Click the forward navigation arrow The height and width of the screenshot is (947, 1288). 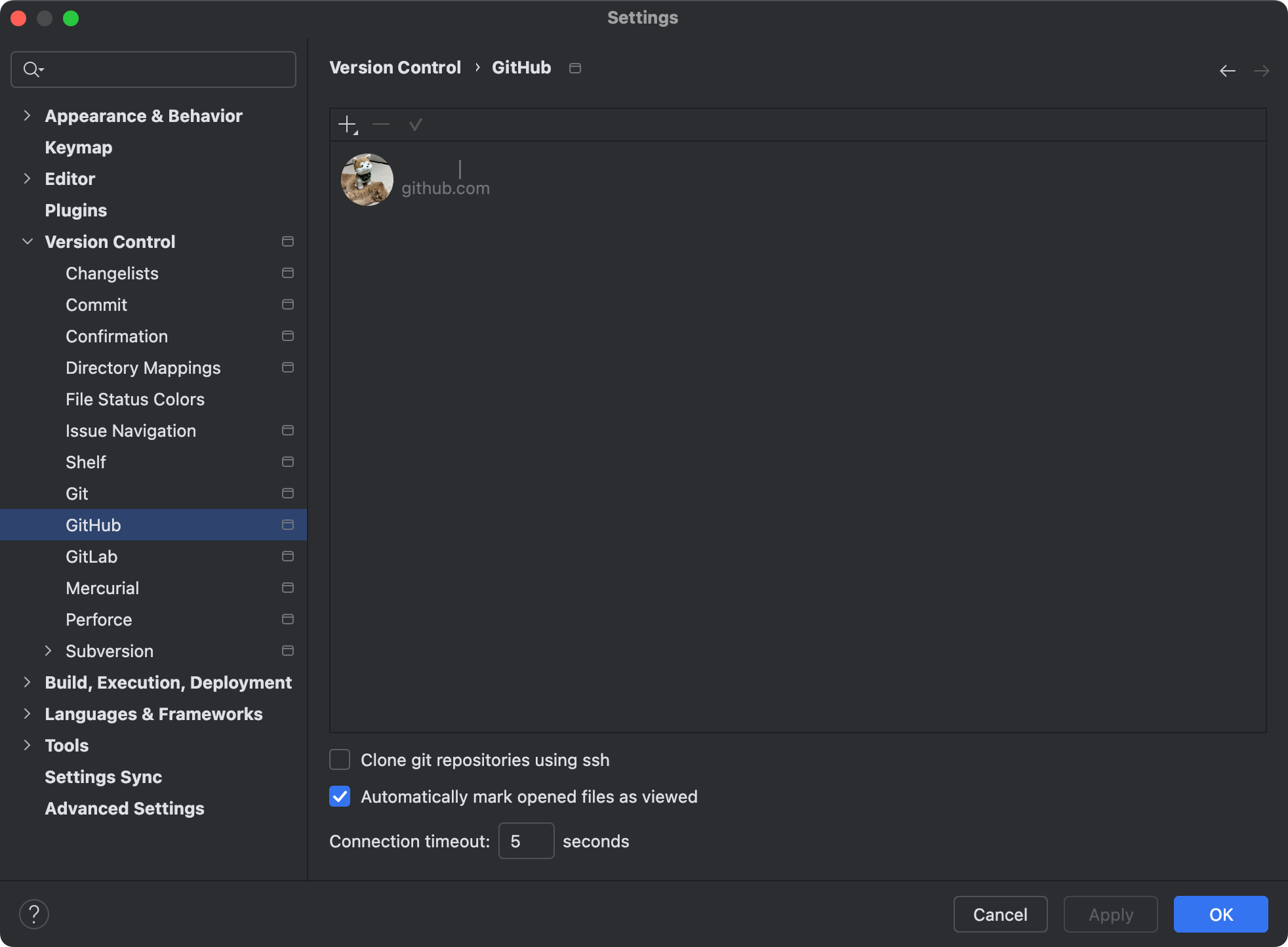coord(1261,70)
